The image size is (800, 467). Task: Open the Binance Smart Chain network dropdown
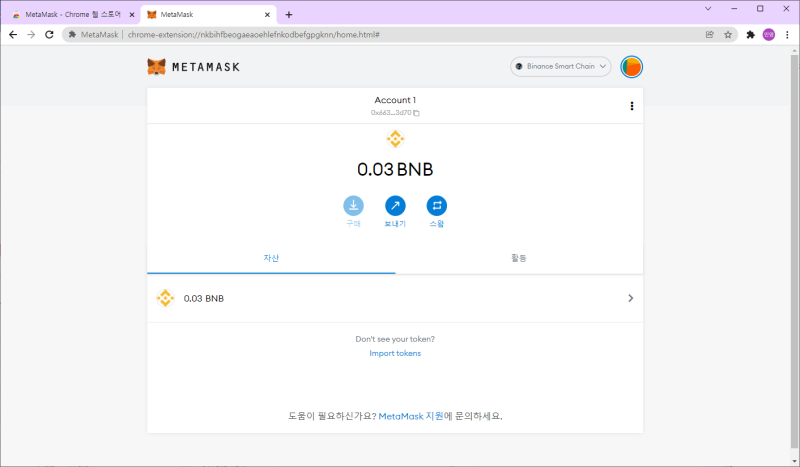560,66
